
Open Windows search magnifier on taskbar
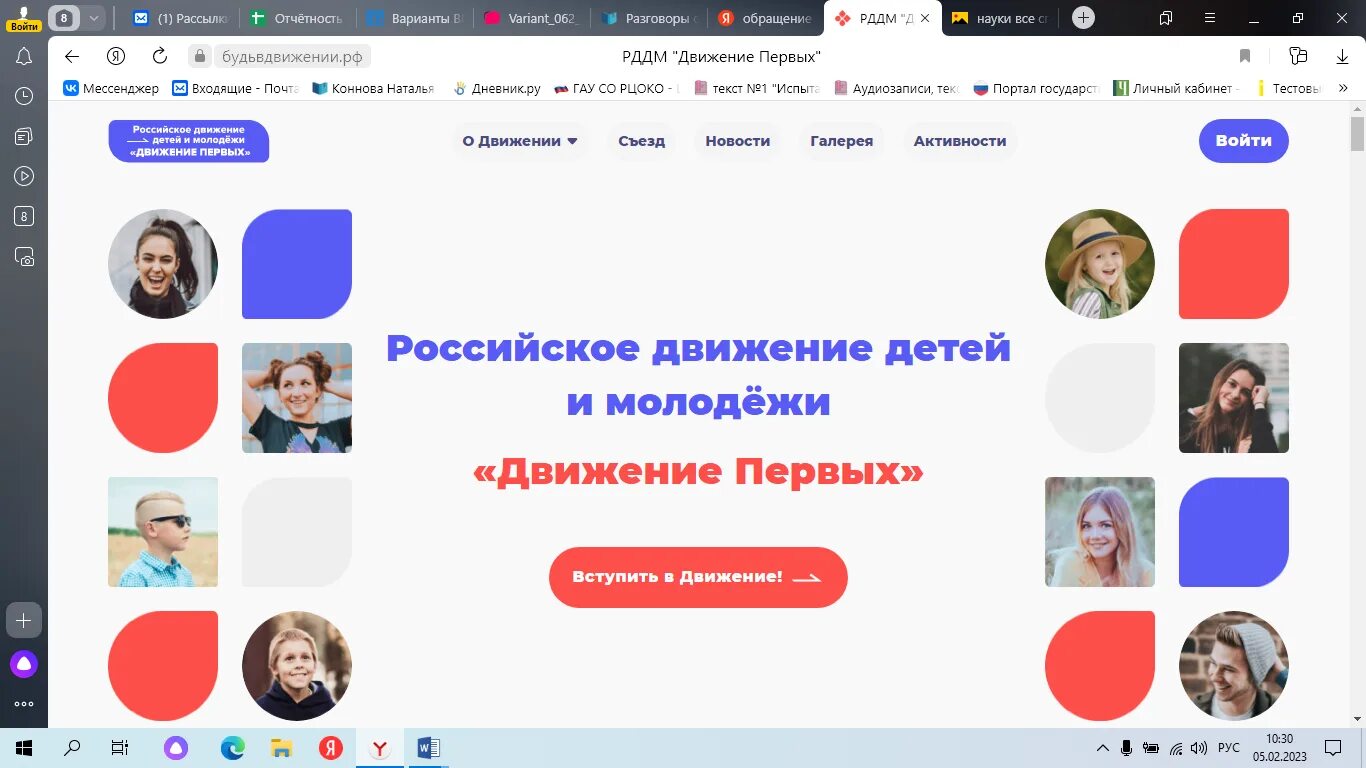[x=72, y=748]
